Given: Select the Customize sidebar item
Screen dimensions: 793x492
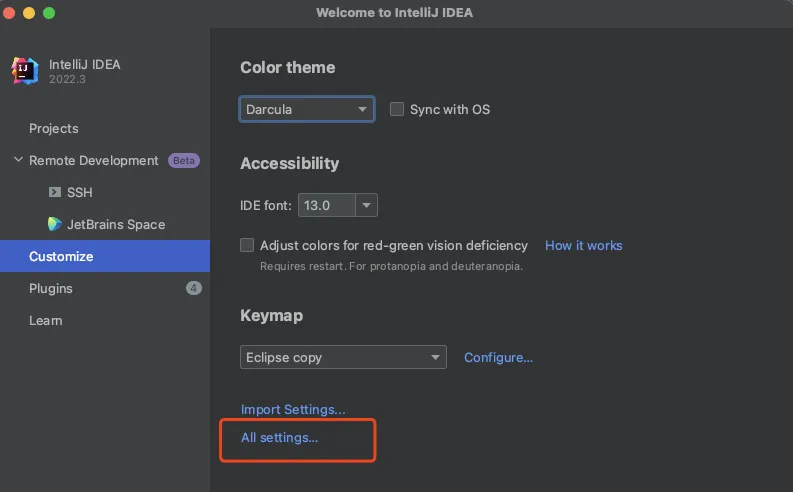Looking at the screenshot, I should coord(61,256).
